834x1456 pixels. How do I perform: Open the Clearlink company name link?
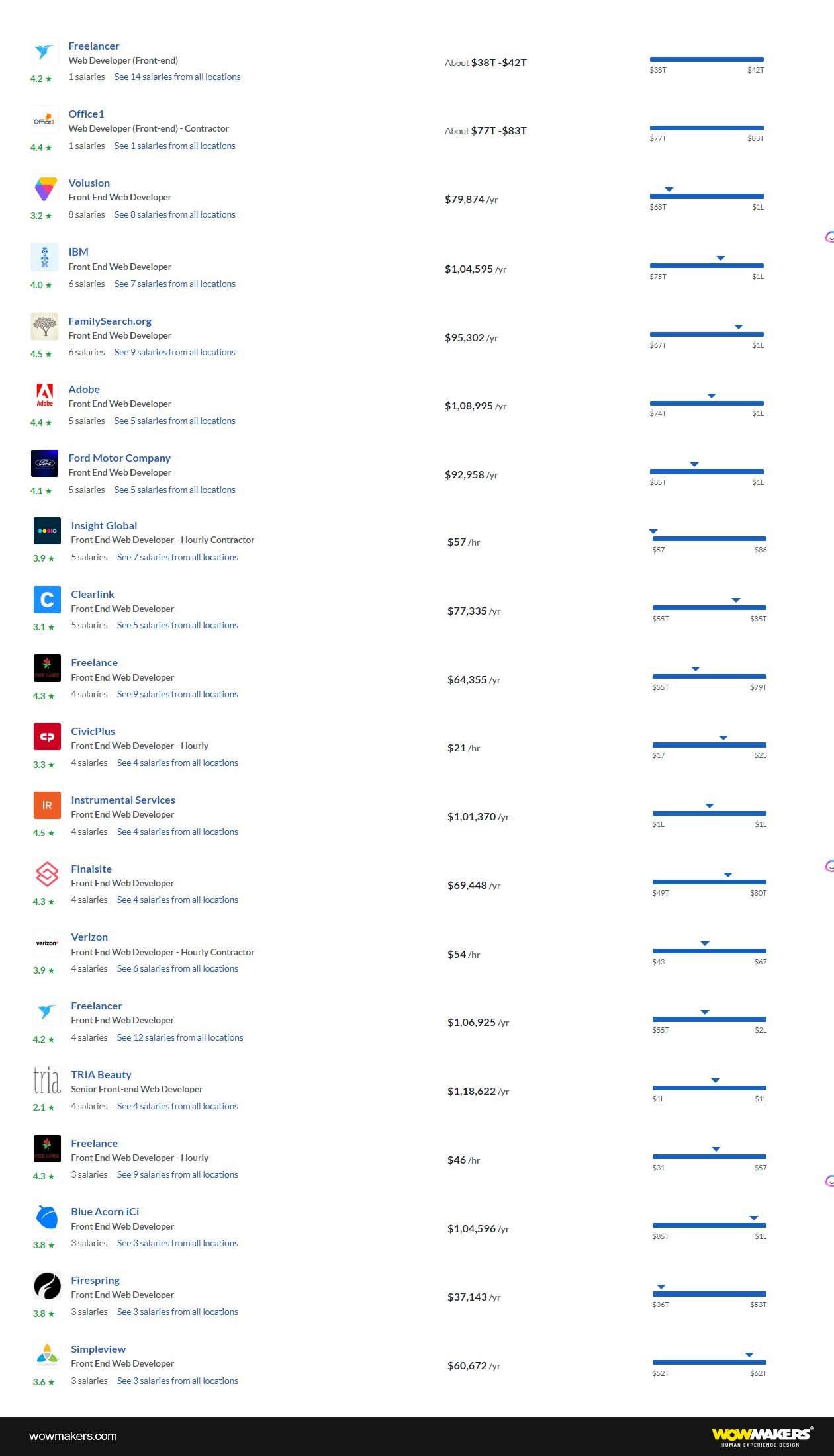coord(92,594)
